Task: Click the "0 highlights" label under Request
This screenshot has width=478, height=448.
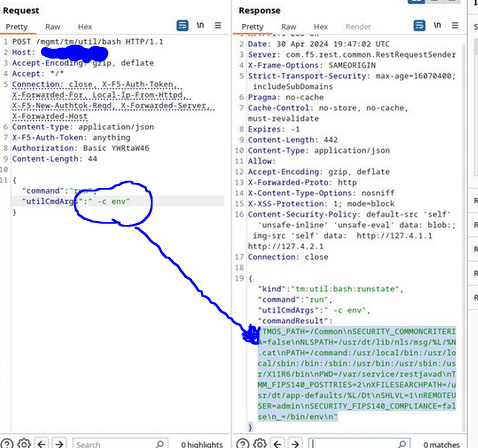Action: (x=202, y=444)
